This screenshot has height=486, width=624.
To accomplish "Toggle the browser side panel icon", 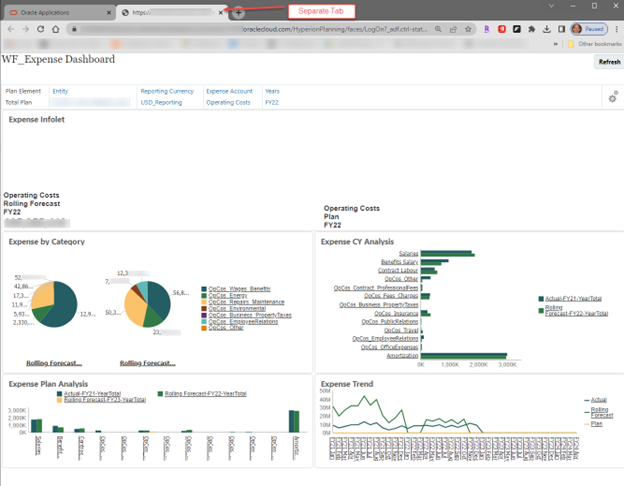I will click(x=562, y=29).
